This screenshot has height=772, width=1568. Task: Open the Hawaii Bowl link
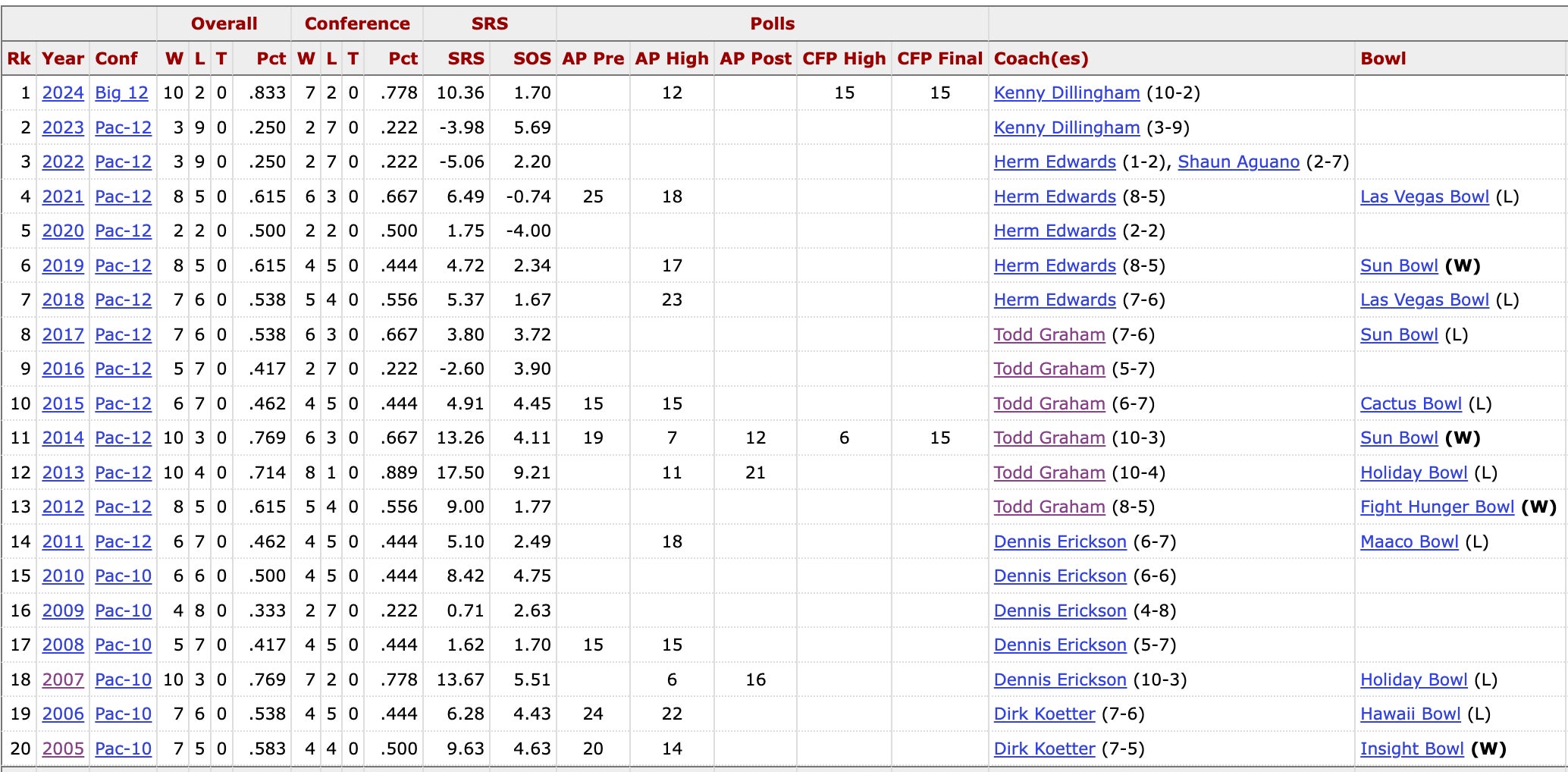point(1410,714)
